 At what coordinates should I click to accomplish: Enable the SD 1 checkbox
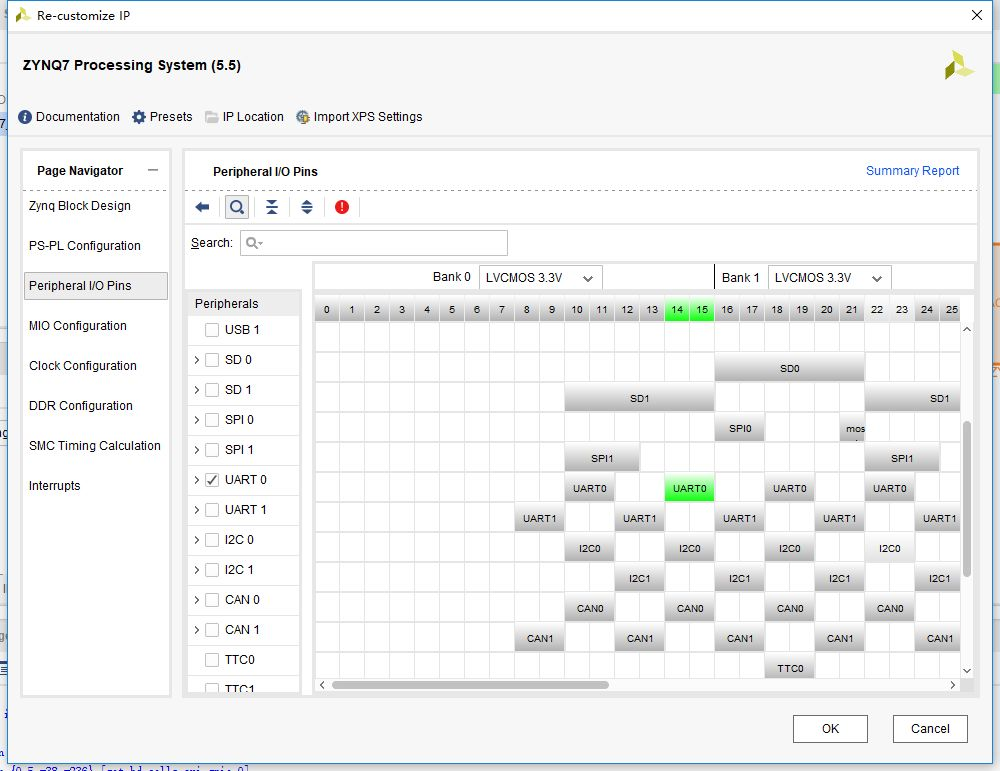(x=212, y=390)
